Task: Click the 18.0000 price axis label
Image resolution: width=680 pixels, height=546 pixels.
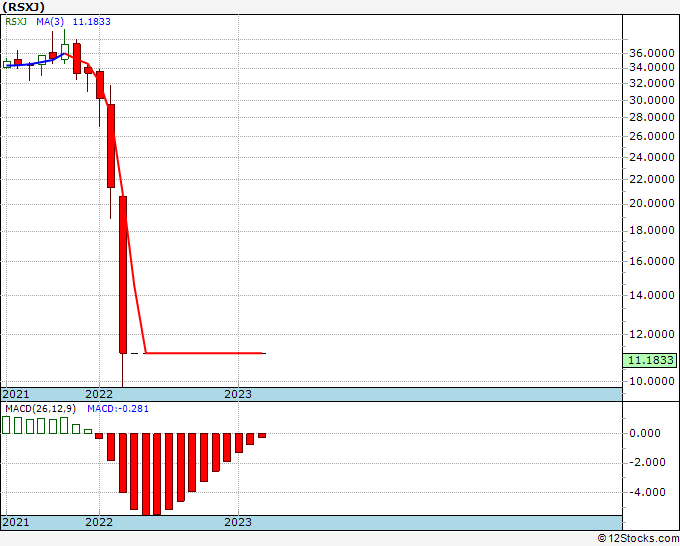Action: [652, 231]
